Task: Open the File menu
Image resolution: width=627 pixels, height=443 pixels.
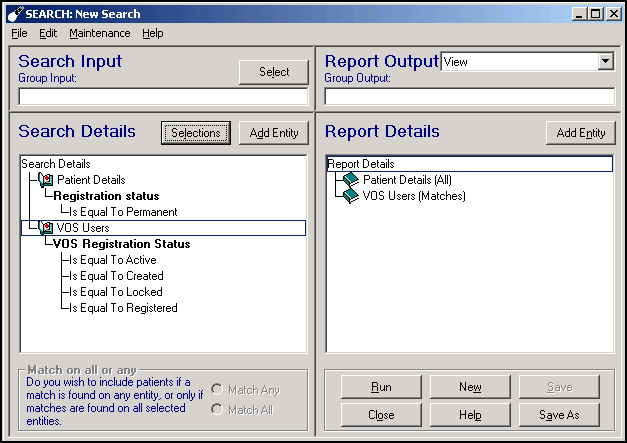Action: 19,33
